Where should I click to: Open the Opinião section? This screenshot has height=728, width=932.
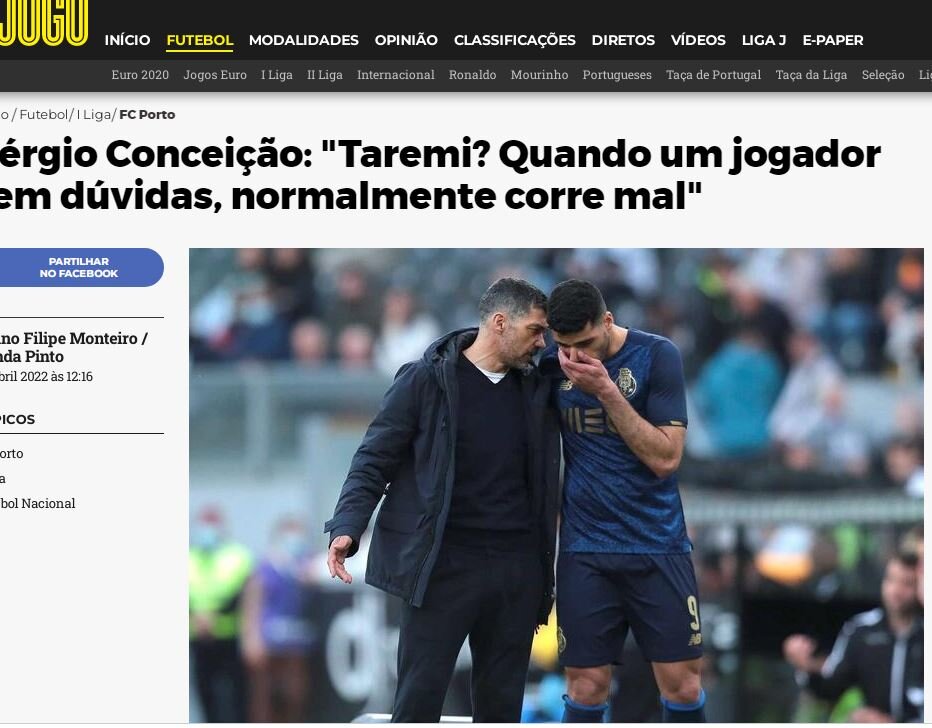406,40
